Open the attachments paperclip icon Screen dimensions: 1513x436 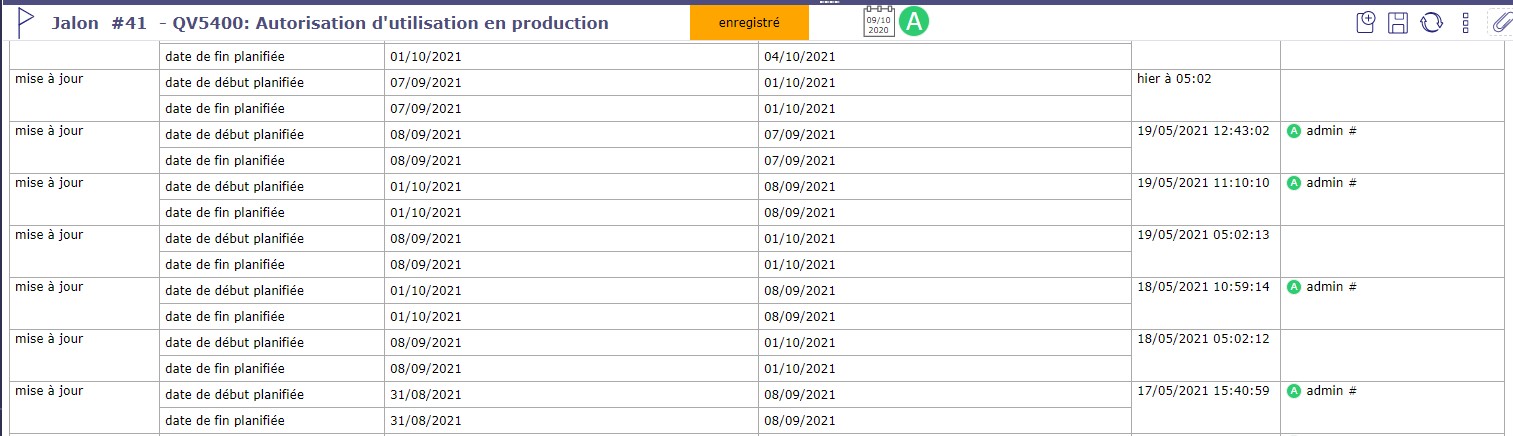click(1500, 22)
